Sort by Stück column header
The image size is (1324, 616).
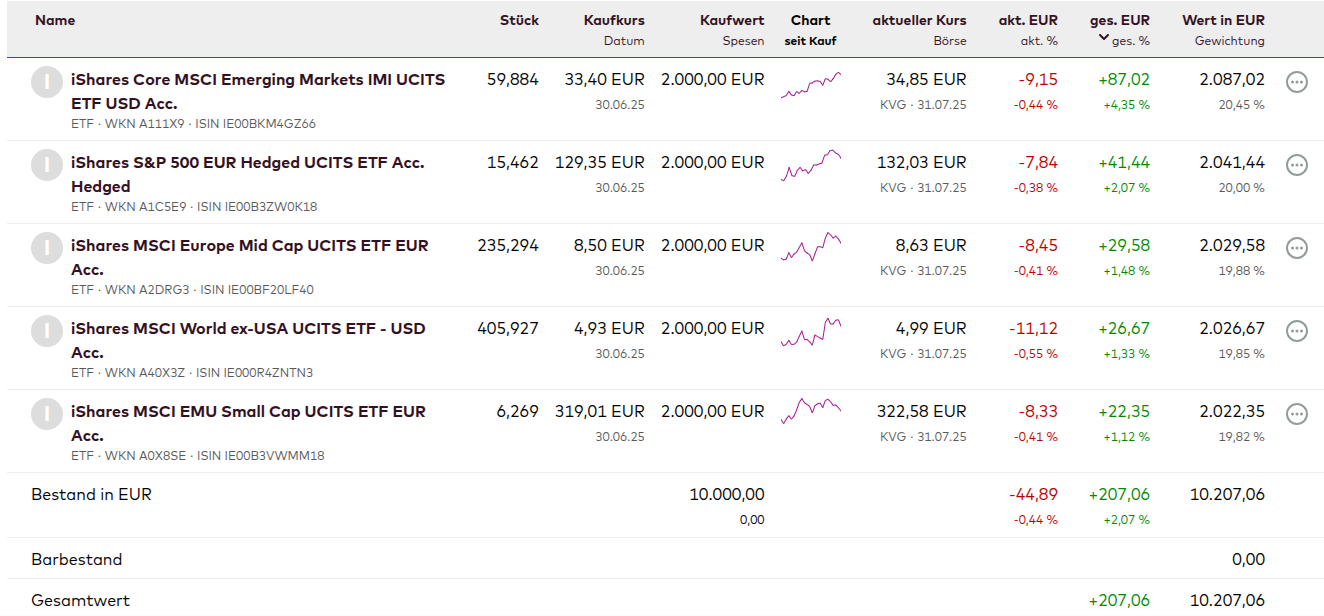[x=519, y=20]
